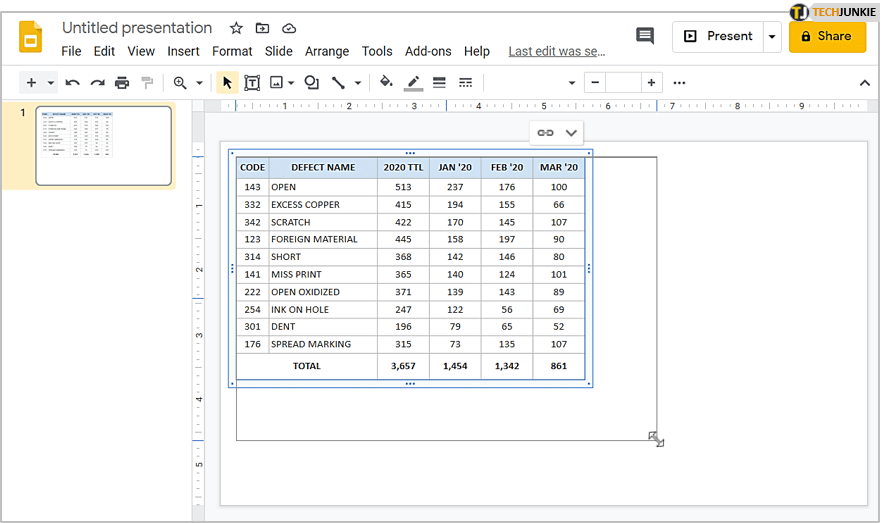Toggle the linked table chain icon

(x=545, y=132)
